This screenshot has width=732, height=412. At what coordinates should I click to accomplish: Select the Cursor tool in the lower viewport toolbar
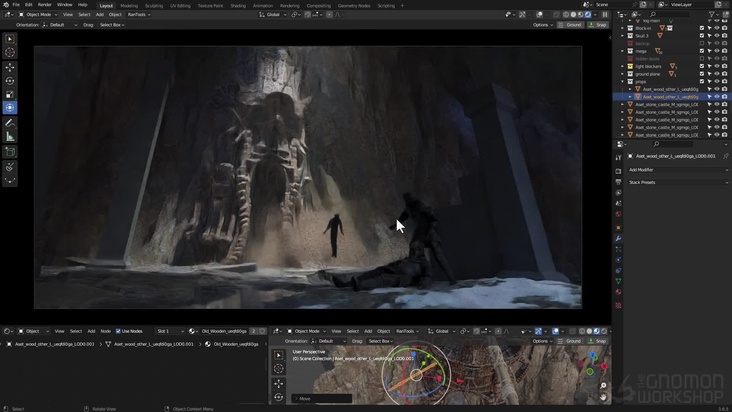279,369
